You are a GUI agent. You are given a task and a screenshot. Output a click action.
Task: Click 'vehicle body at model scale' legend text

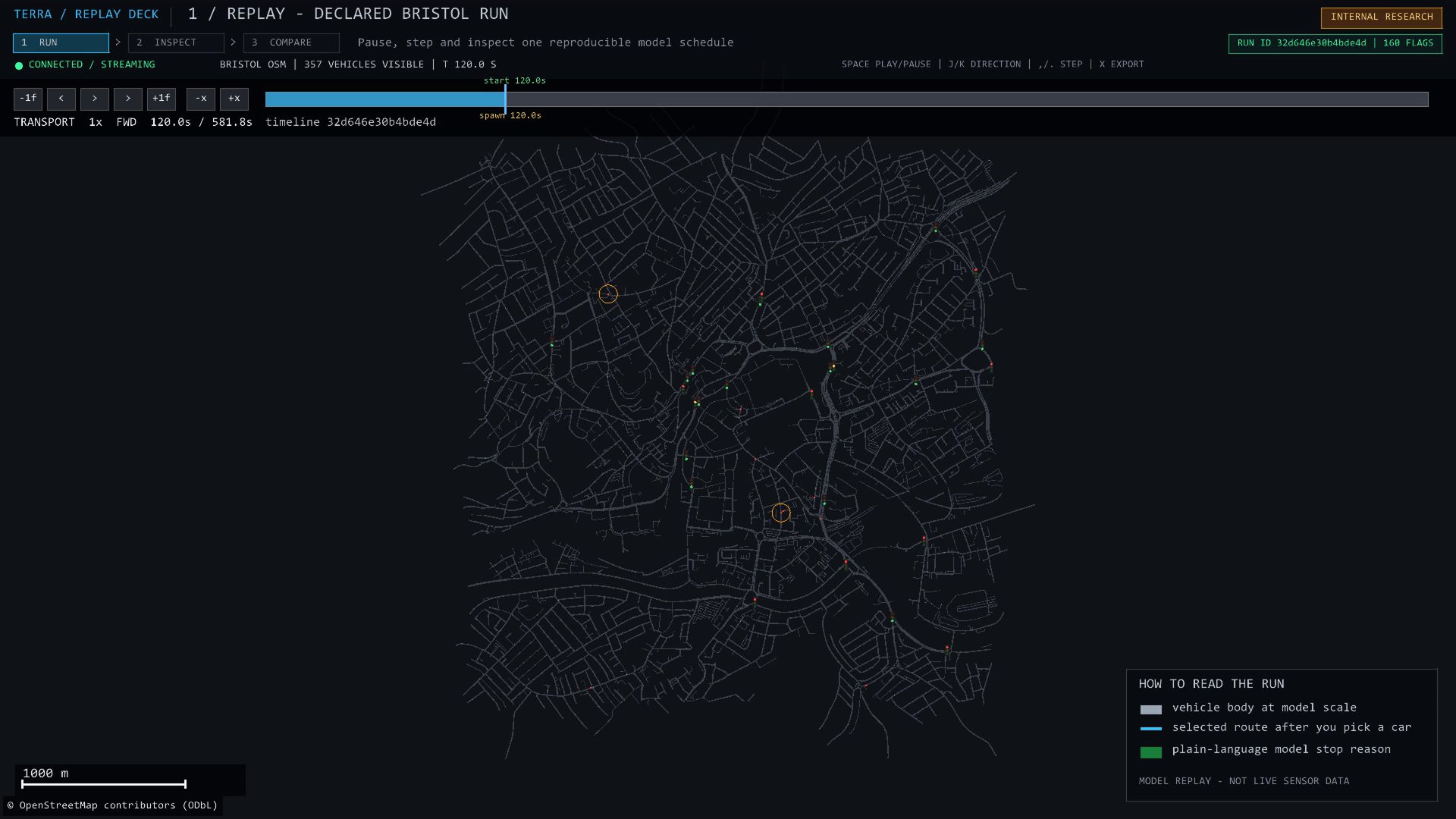click(x=1264, y=708)
